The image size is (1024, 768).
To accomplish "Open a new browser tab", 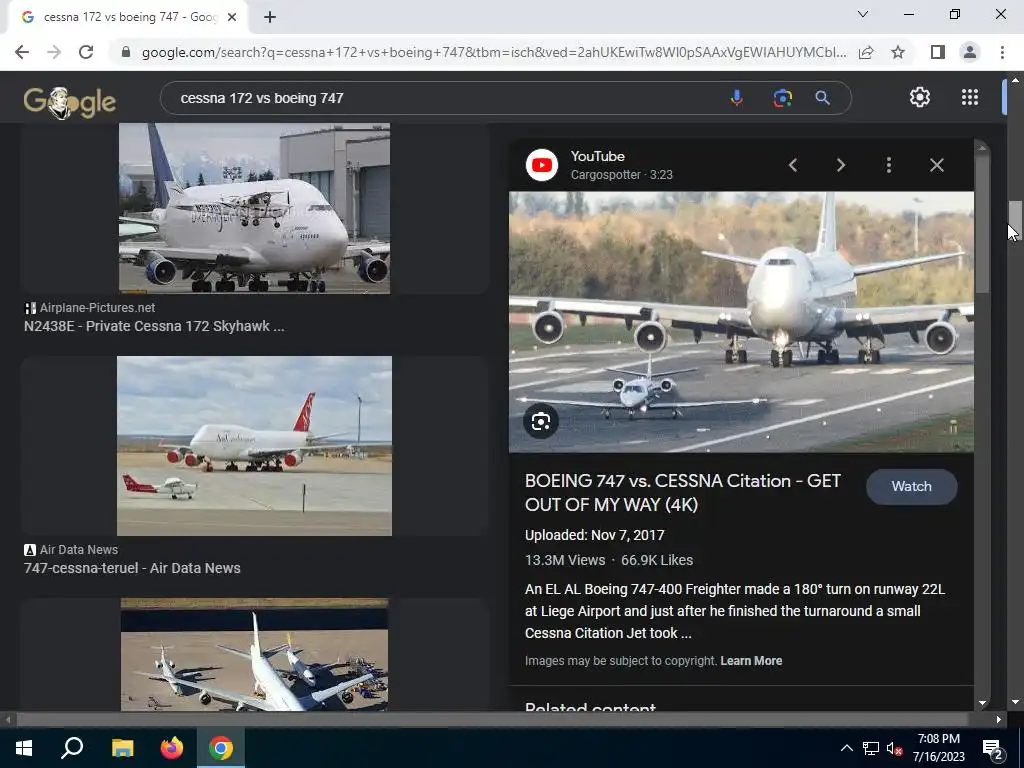I will tap(270, 18).
